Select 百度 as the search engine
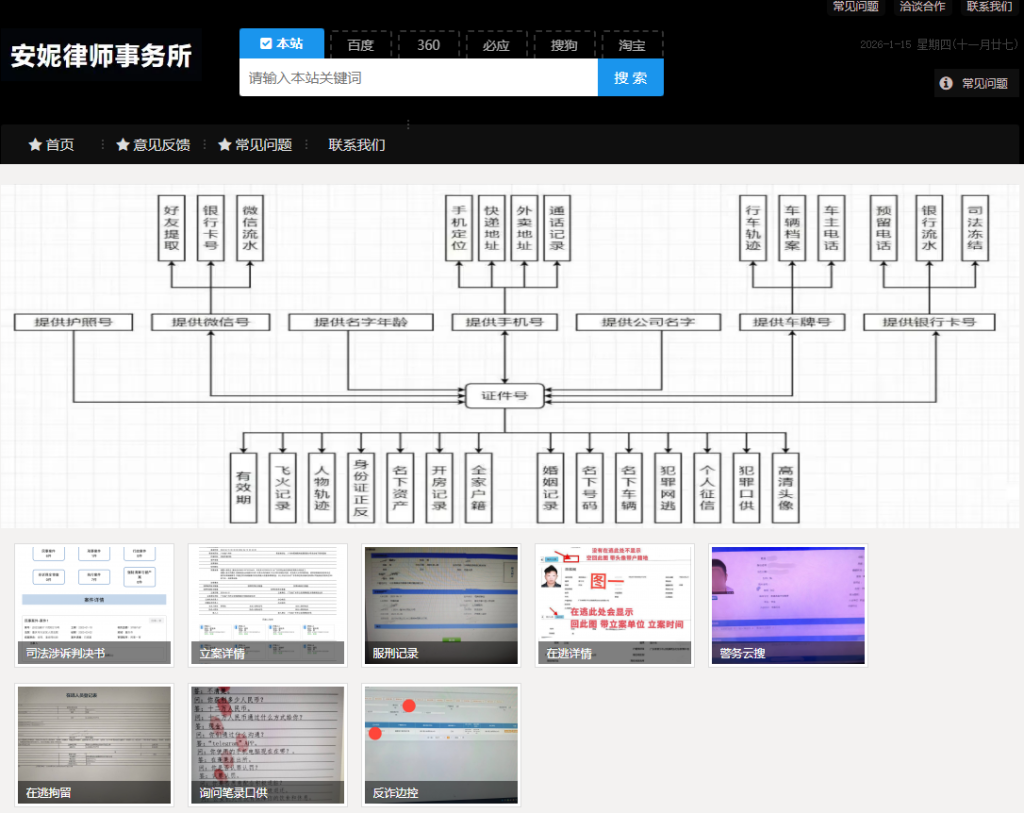Image resolution: width=1024 pixels, height=813 pixels. [360, 45]
